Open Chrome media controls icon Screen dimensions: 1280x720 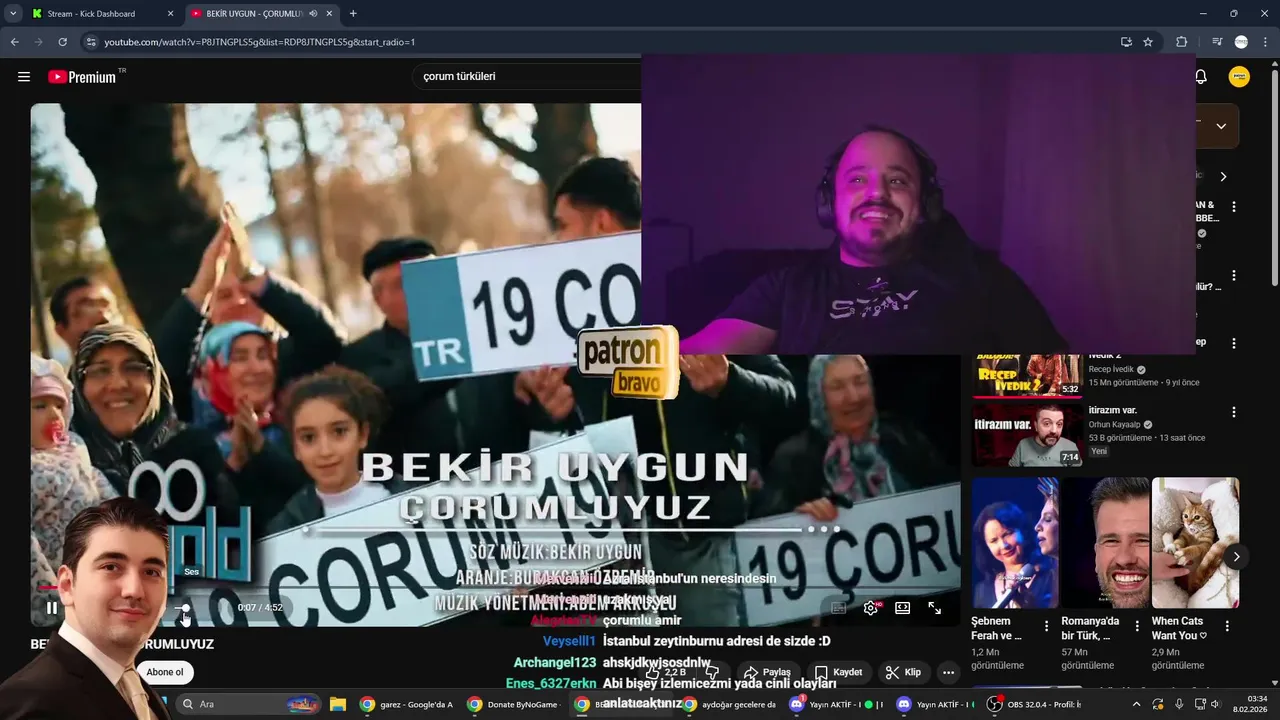pos(1217,42)
